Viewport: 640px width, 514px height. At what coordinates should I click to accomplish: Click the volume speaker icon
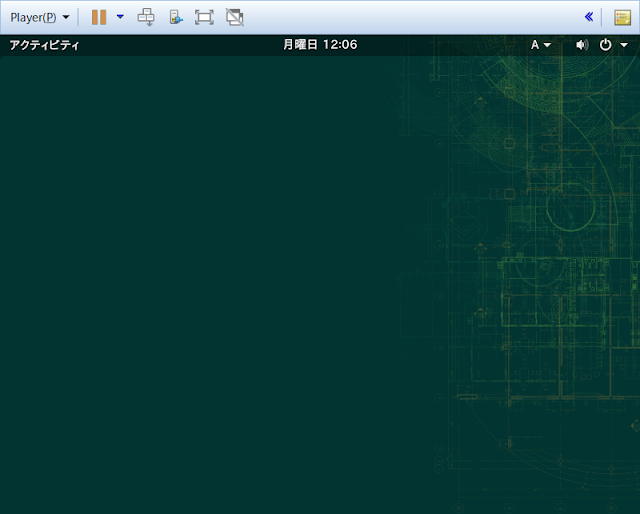pos(582,45)
